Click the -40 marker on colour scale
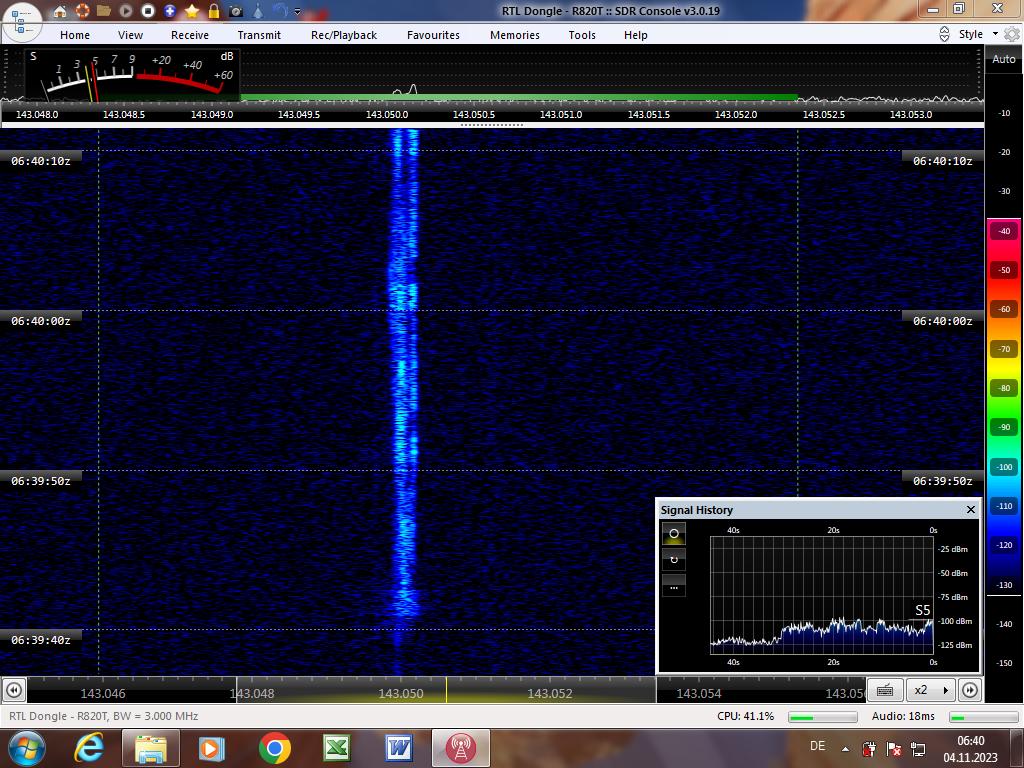Screen dimensions: 1024x768 point(1004,231)
